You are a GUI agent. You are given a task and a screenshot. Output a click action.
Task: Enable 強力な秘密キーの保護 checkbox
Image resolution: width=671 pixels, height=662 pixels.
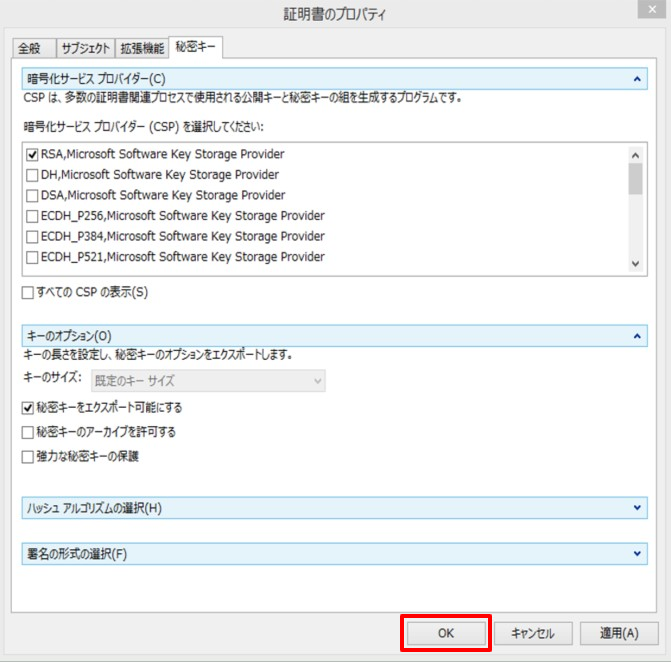click(28, 457)
